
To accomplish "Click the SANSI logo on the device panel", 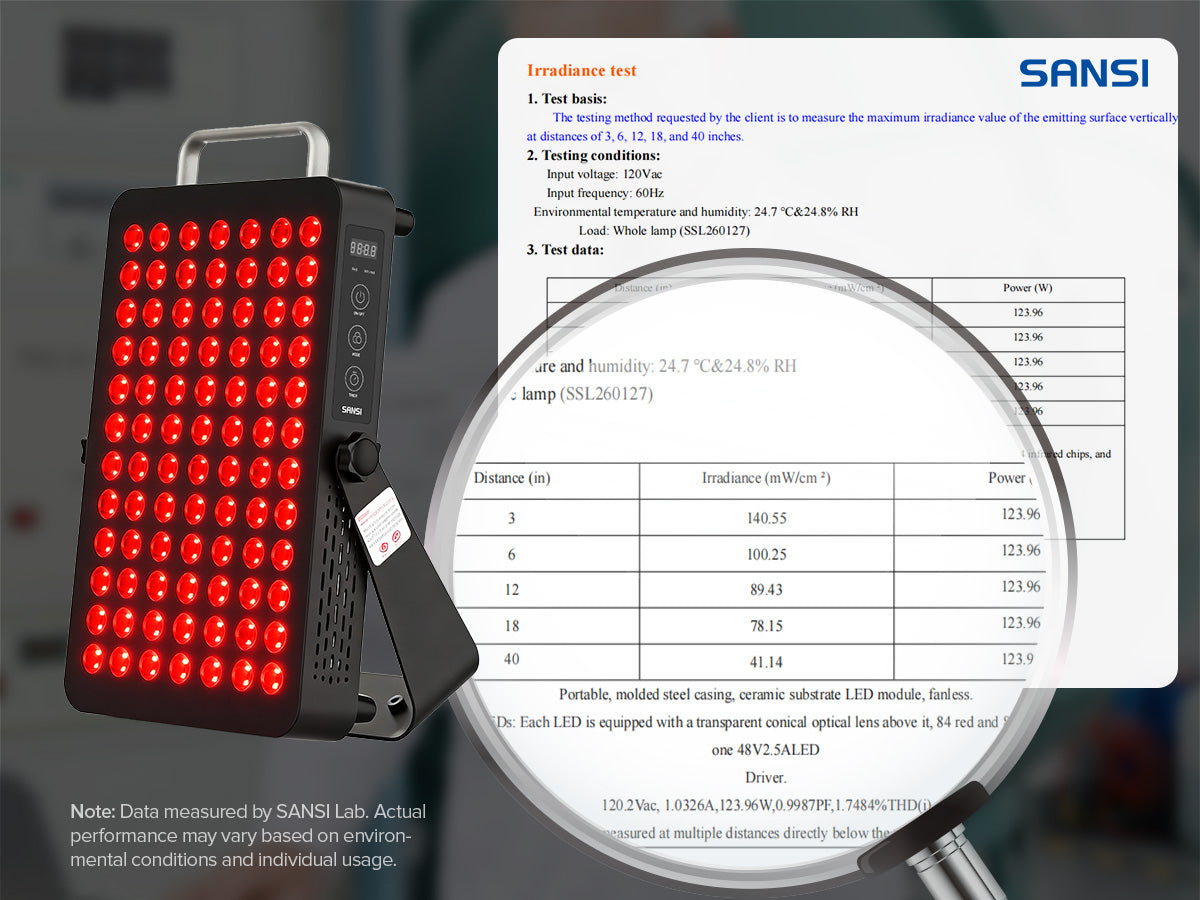I will (352, 408).
